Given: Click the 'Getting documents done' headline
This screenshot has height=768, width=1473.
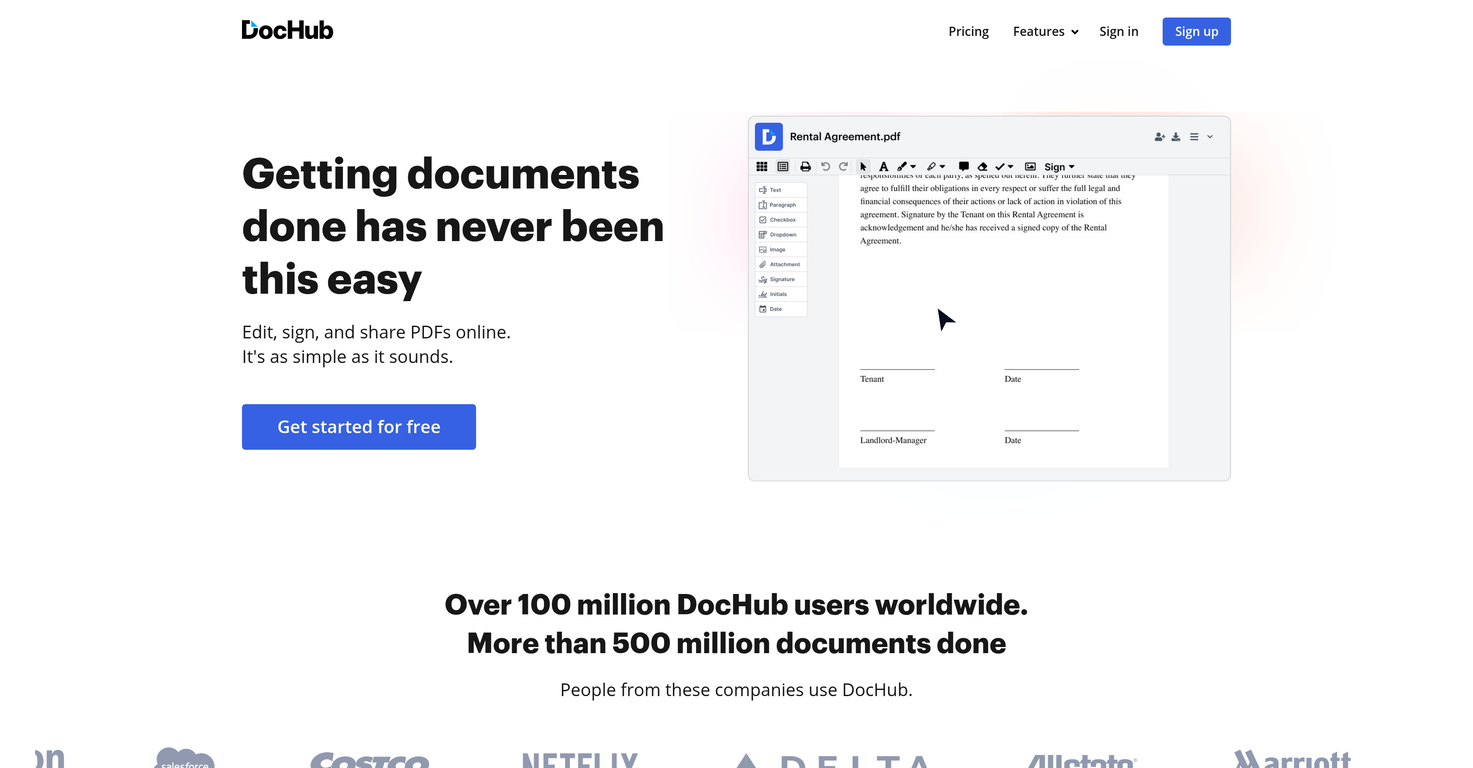Looking at the screenshot, I should click(x=453, y=226).
